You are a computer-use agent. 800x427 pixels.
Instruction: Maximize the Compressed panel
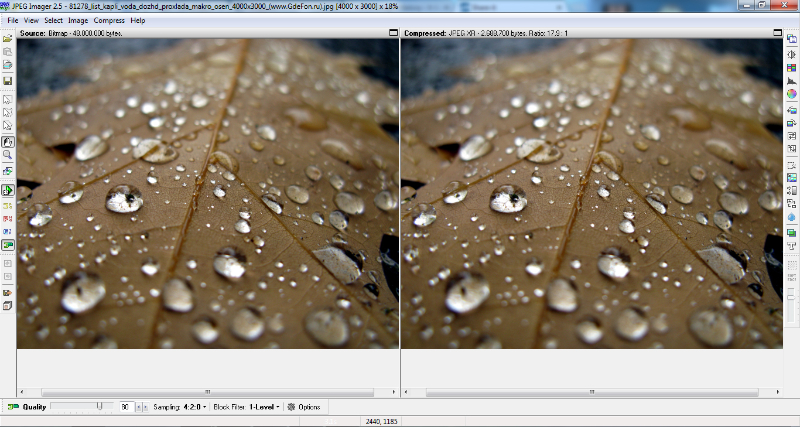coord(777,32)
